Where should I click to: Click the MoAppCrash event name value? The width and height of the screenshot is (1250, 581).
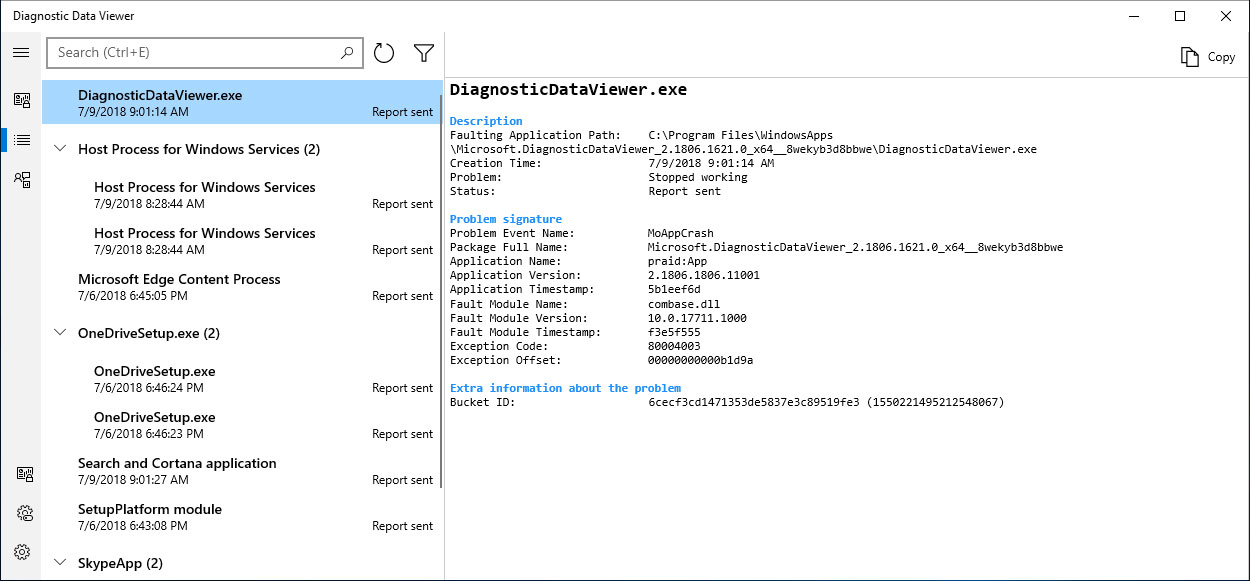click(x=681, y=233)
